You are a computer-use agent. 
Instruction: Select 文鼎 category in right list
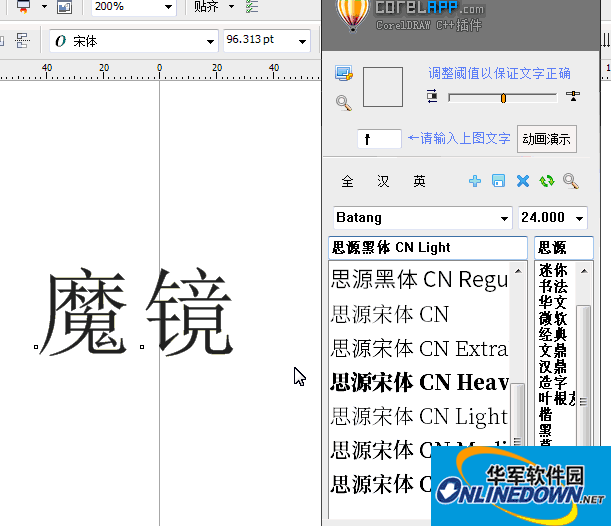pos(553,350)
